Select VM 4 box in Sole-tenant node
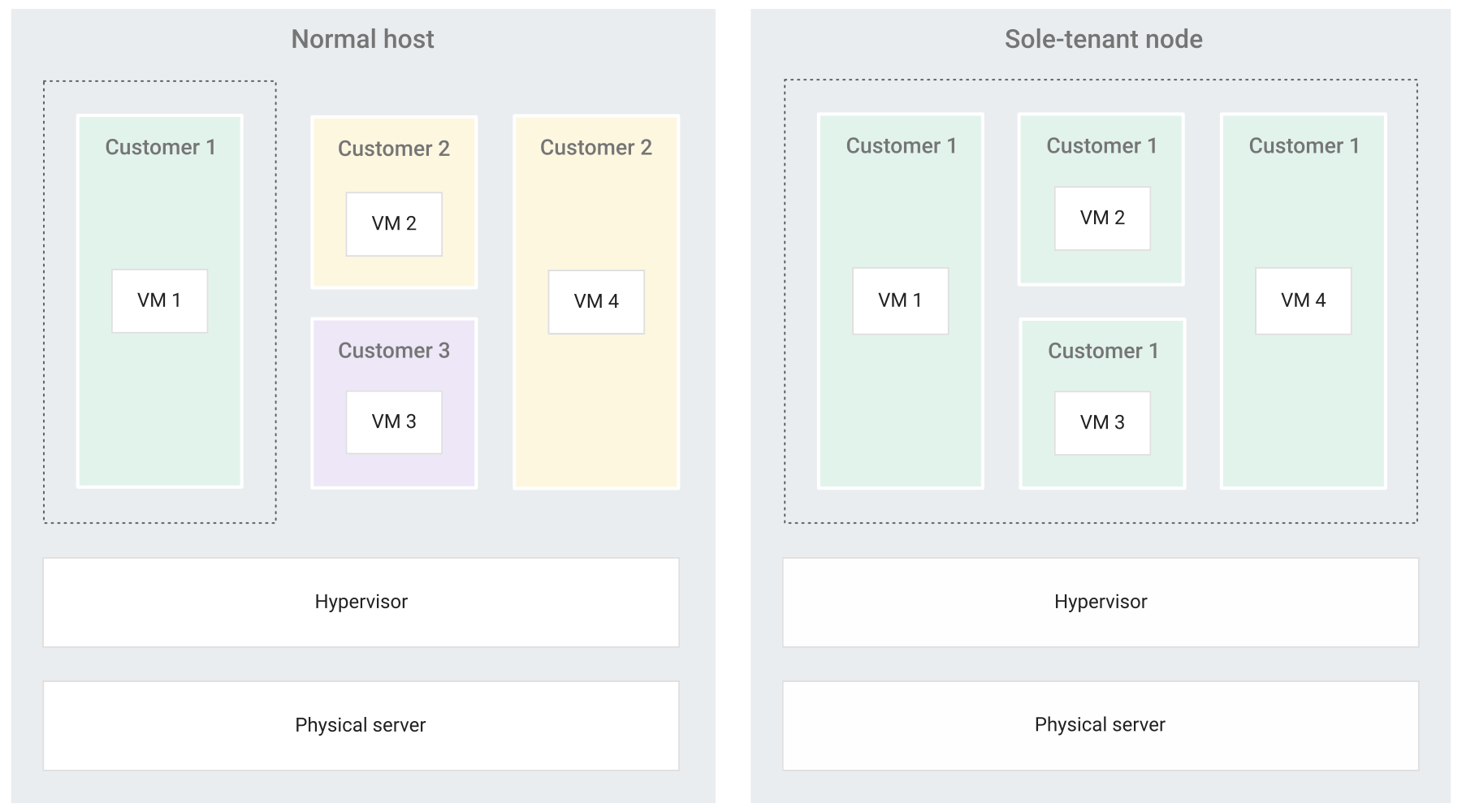The image size is (1462, 812). (1303, 300)
